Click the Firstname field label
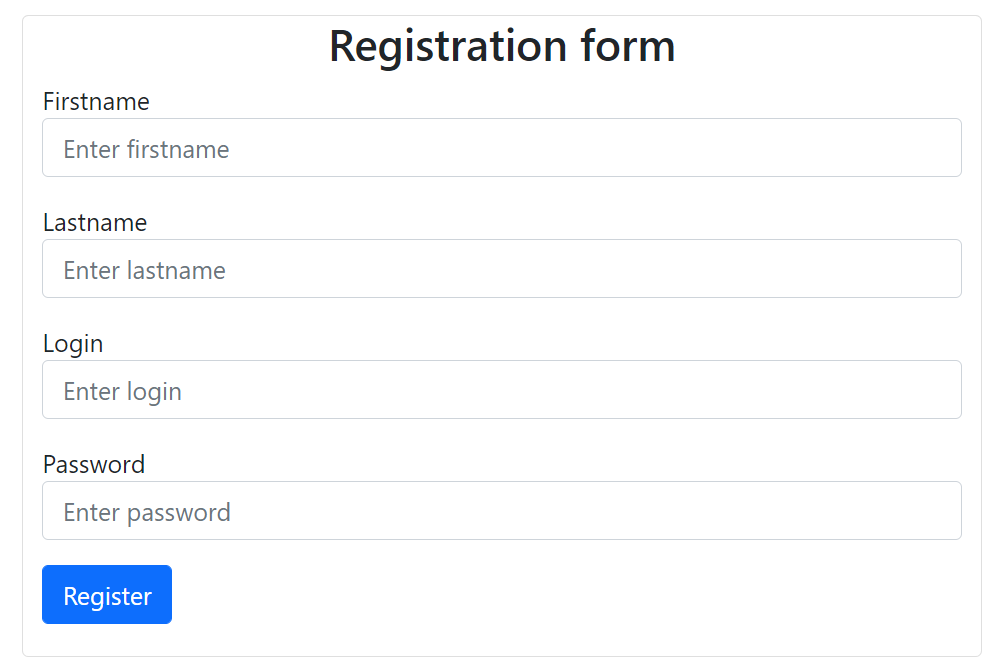The height and width of the screenshot is (670, 997). [96, 101]
